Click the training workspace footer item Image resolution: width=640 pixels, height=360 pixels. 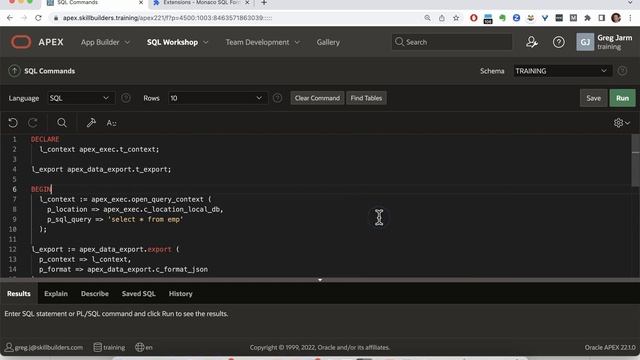[x=109, y=347]
